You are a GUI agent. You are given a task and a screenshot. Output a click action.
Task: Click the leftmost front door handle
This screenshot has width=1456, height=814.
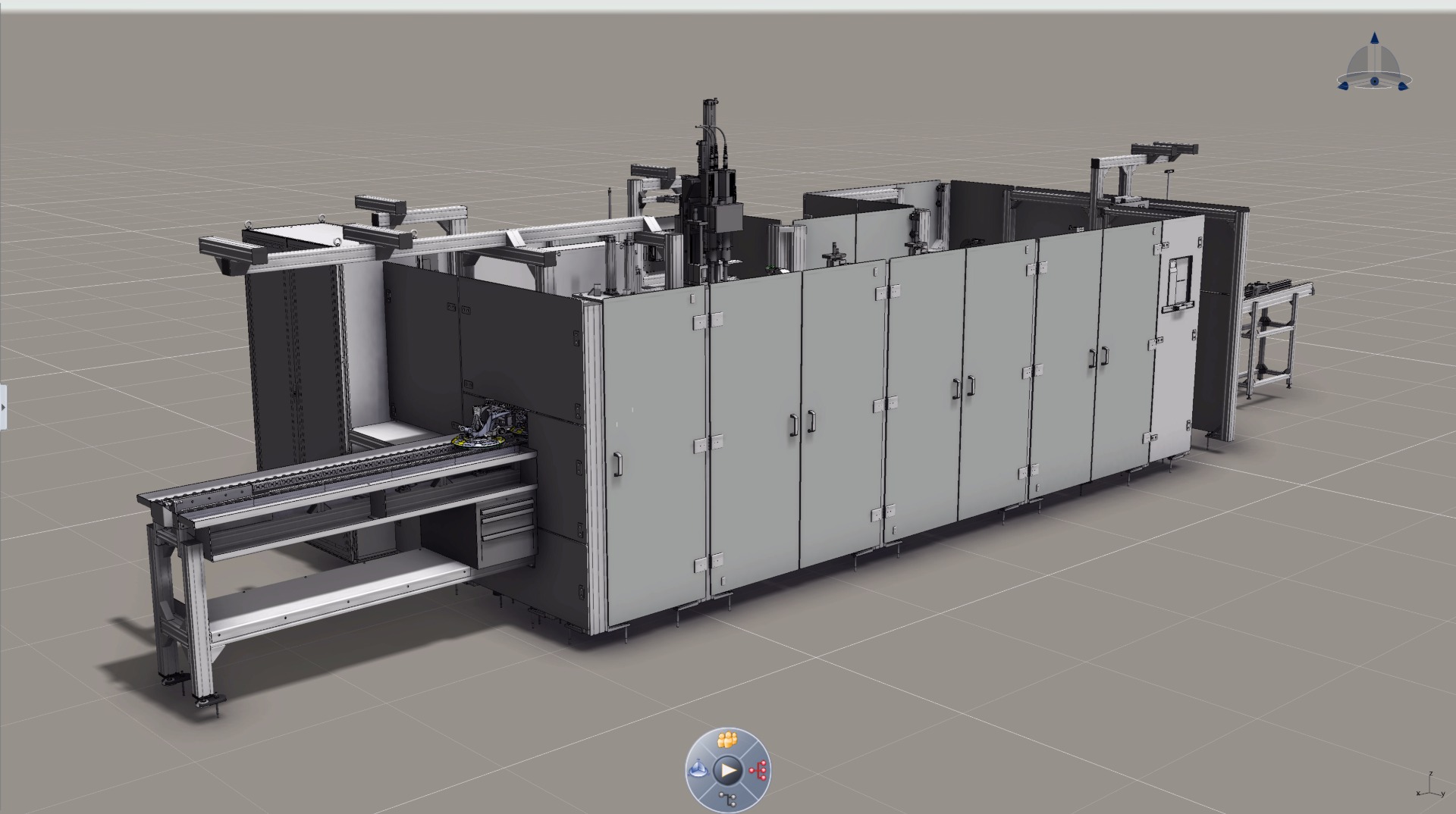pyautogui.click(x=618, y=463)
